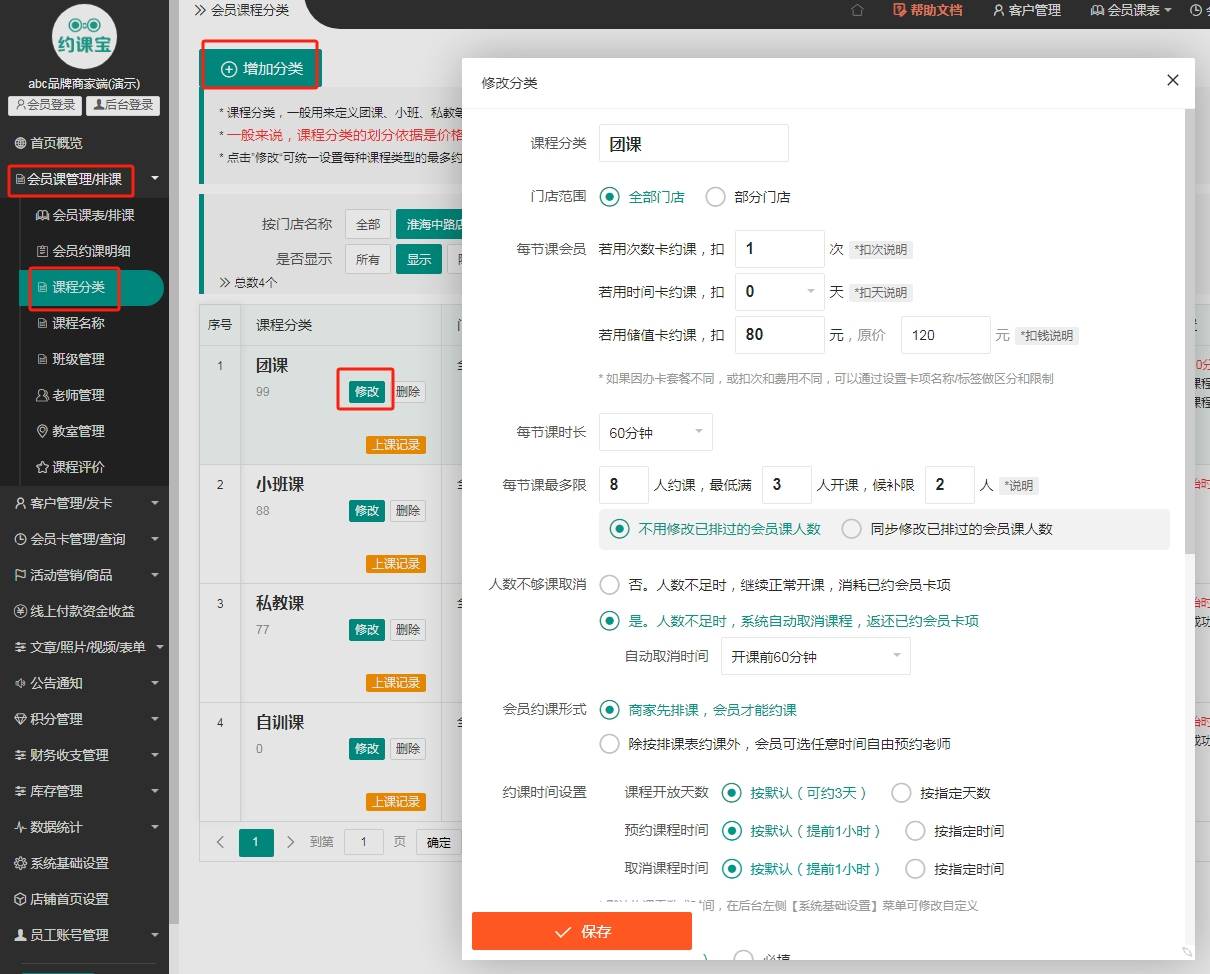Screen dimensions: 1210x974
Task: Open 会员约课明细 submenu item
Action: pos(84,251)
